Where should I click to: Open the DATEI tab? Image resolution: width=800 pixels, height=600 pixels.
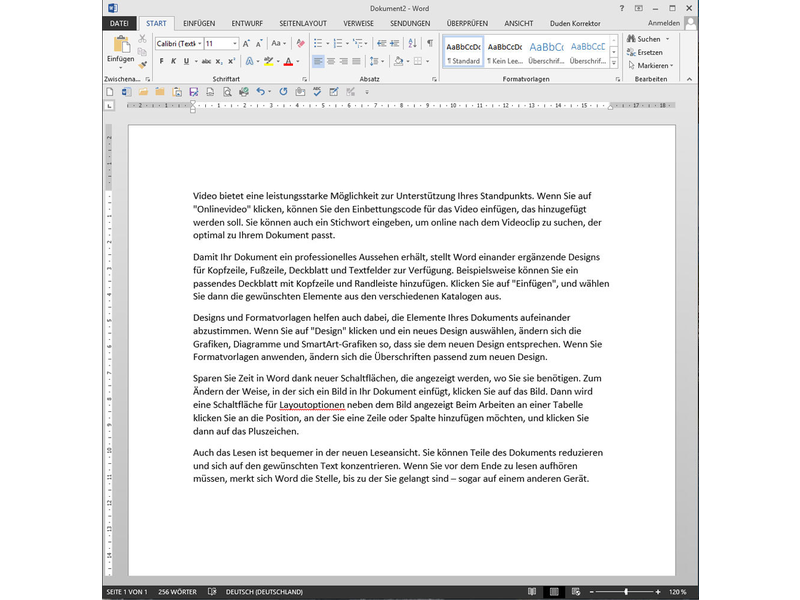[119, 23]
